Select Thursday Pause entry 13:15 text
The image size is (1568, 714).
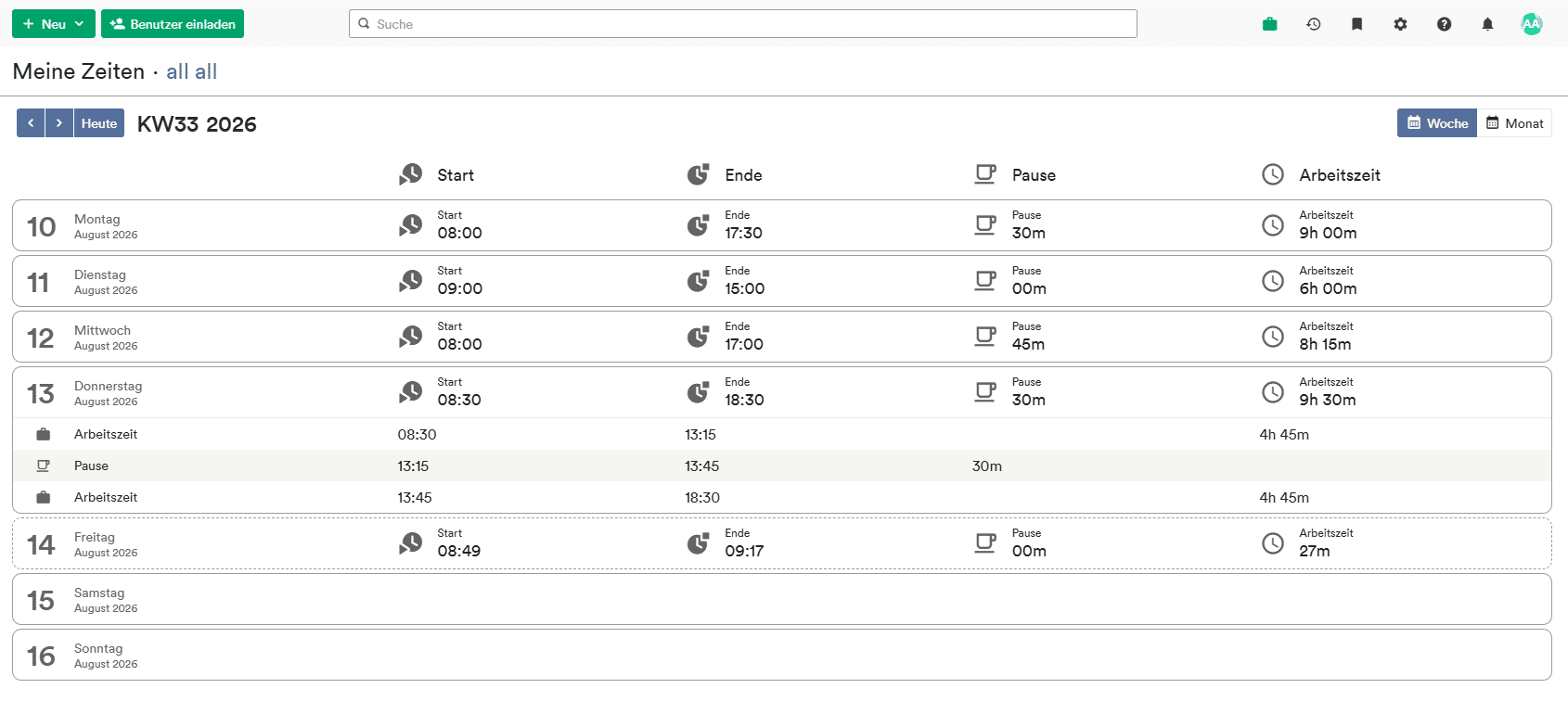pyautogui.click(x=413, y=465)
